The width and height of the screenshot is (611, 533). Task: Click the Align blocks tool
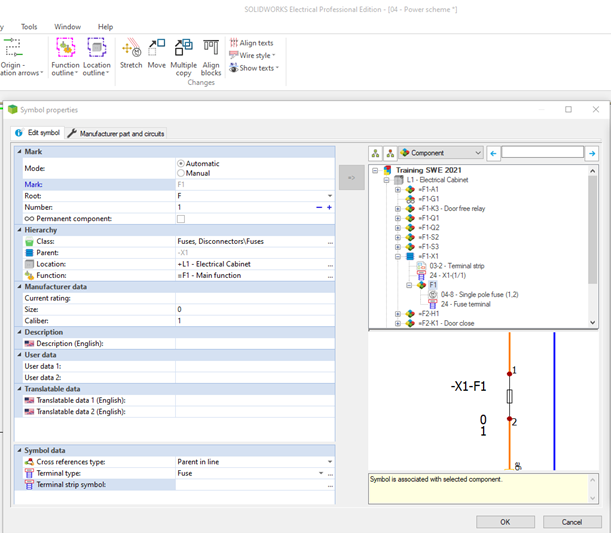[211, 56]
